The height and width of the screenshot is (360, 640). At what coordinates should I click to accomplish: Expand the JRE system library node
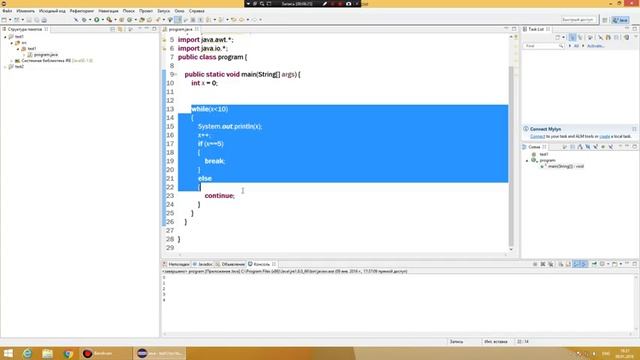pyautogui.click(x=12, y=61)
